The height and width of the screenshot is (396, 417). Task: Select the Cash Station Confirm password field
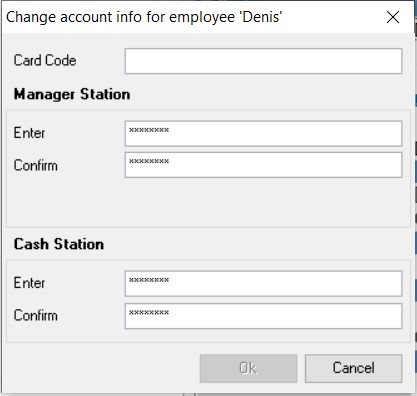point(263,316)
